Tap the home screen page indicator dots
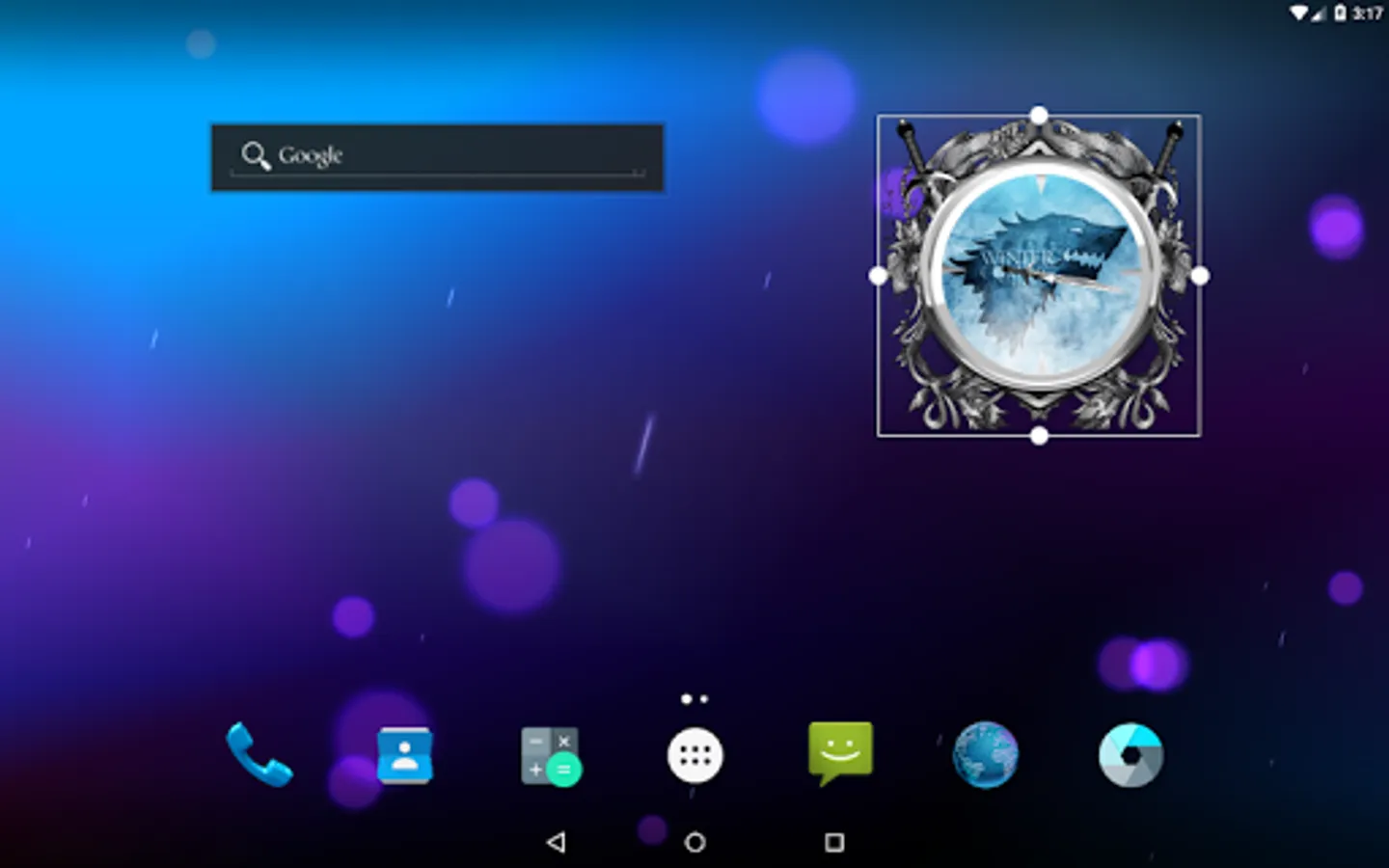This screenshot has height=868, width=1389. (x=694, y=698)
